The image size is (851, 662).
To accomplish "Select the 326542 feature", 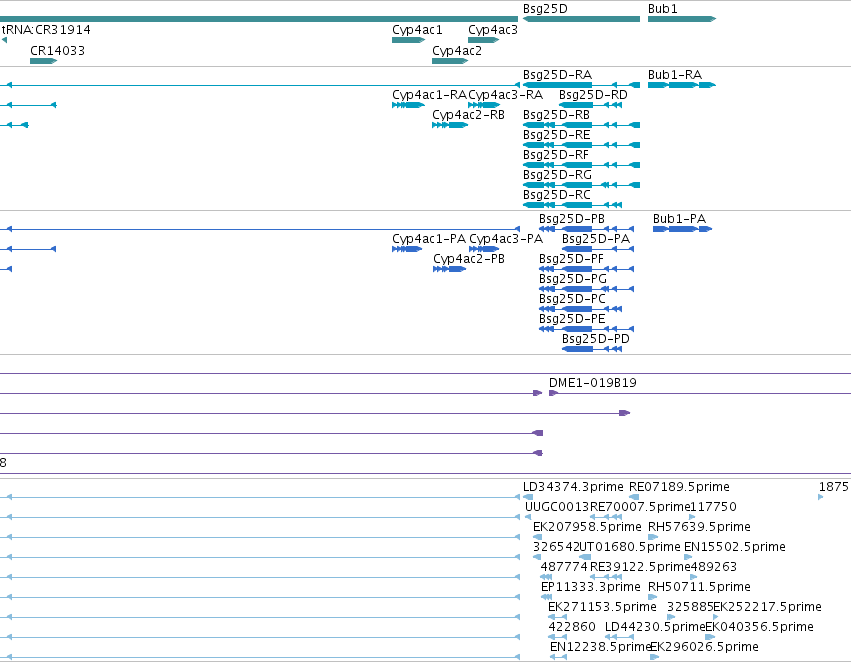I will pos(537,557).
